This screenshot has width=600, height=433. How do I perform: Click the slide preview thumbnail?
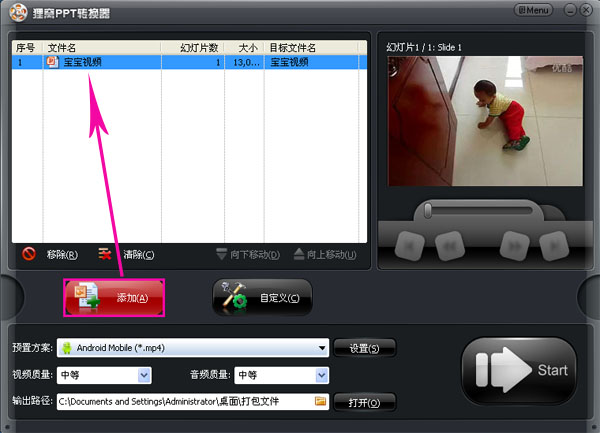[485, 121]
